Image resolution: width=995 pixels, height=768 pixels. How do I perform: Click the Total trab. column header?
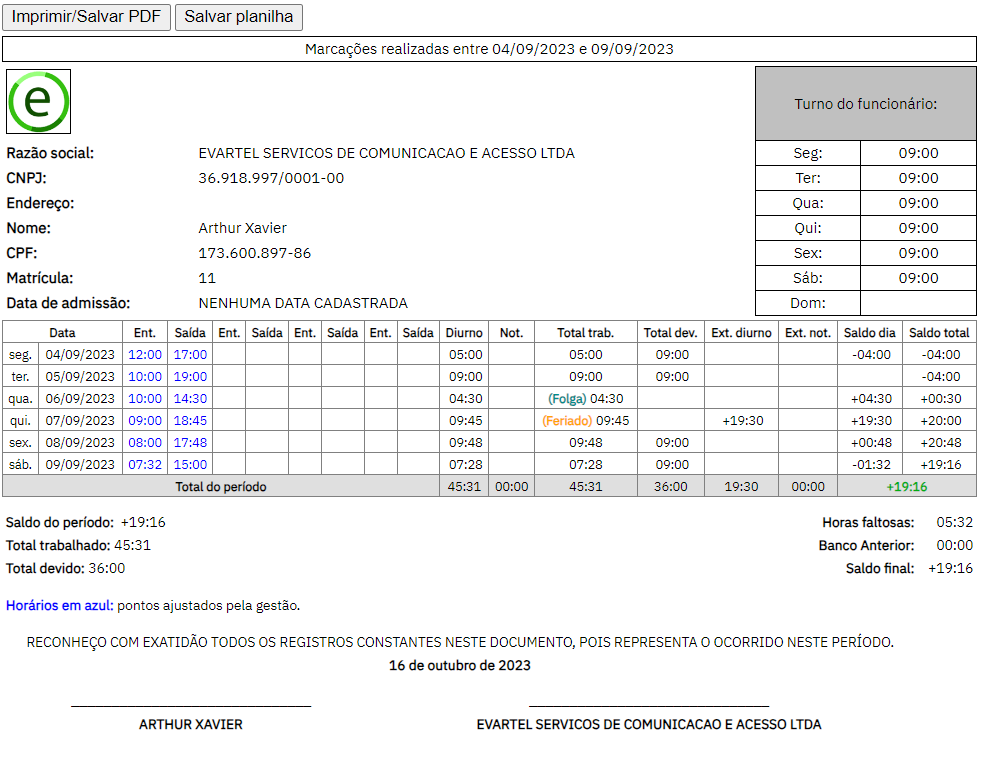586,333
